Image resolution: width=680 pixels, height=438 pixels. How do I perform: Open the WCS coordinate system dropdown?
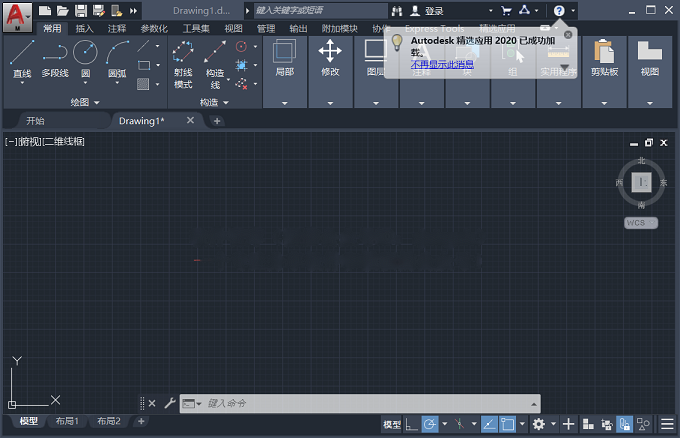[641, 222]
